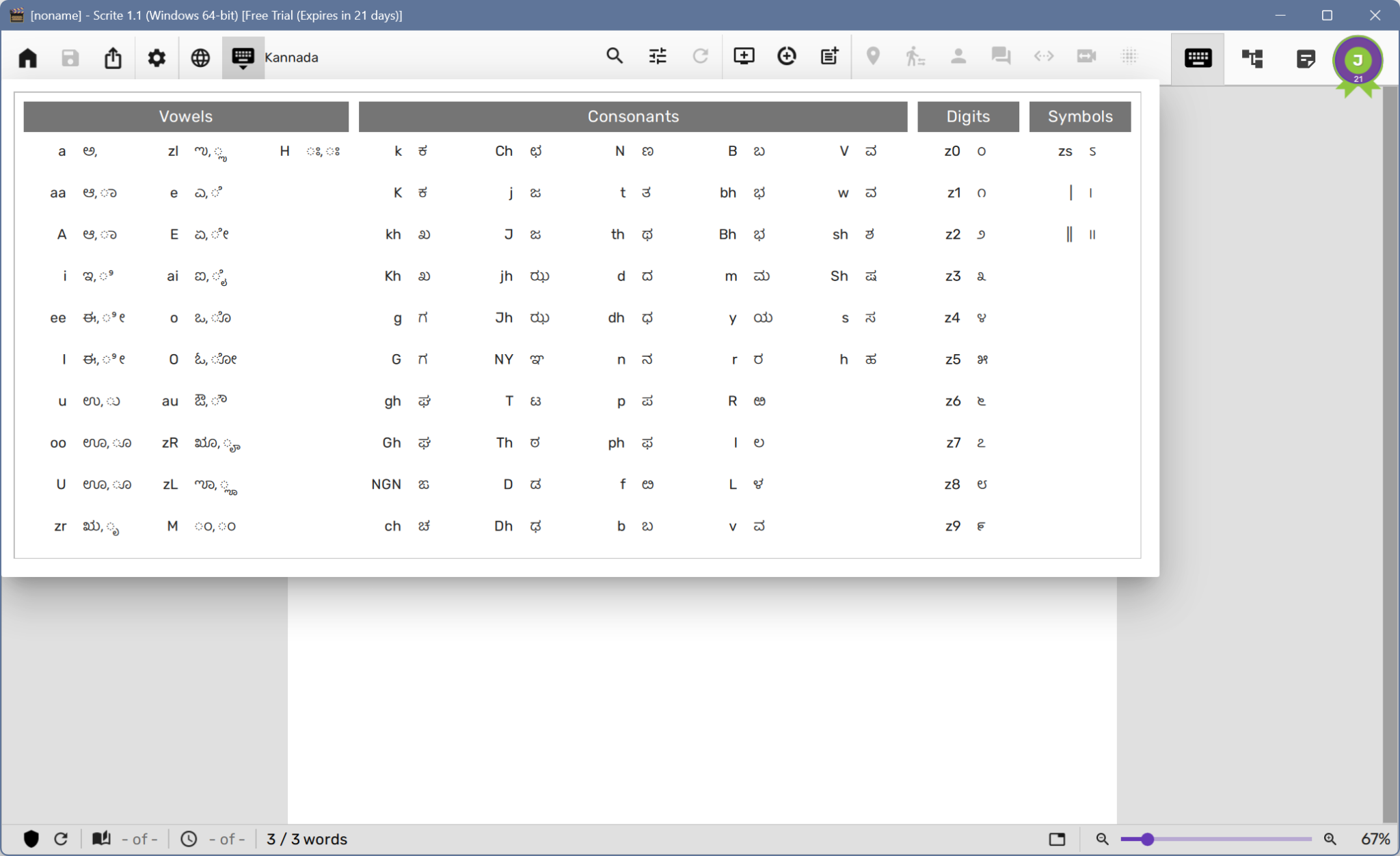Toggle the alphabet mappings keyboard panel

pyautogui.click(x=1196, y=59)
